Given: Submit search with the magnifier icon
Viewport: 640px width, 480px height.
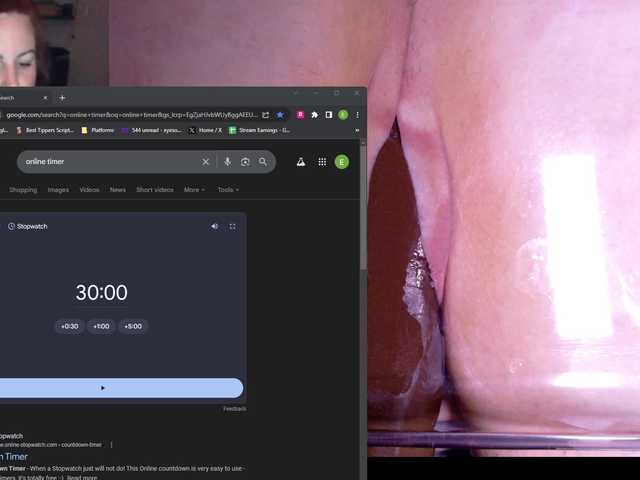Looking at the screenshot, I should tap(263, 162).
